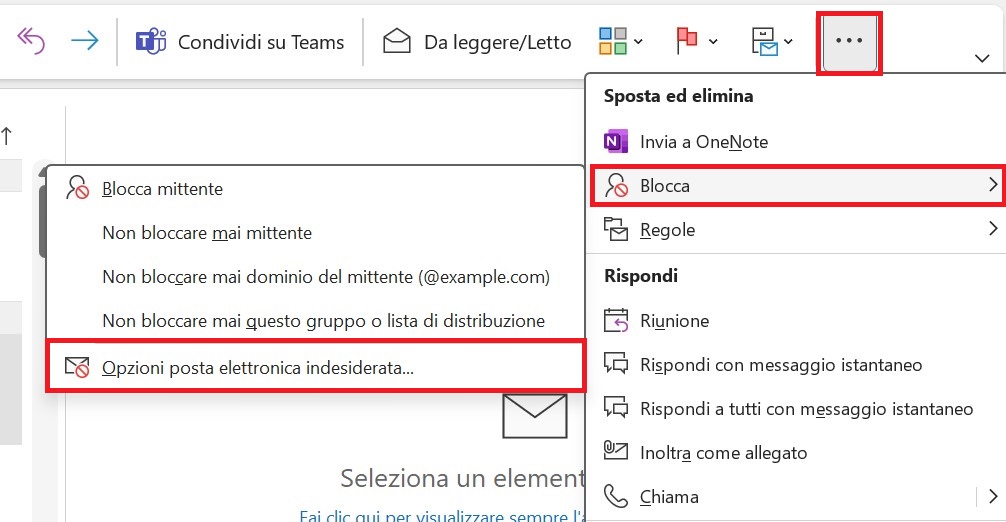
Task: Open the move-to-folder dropdown
Action: pyautogui.click(x=772, y=42)
